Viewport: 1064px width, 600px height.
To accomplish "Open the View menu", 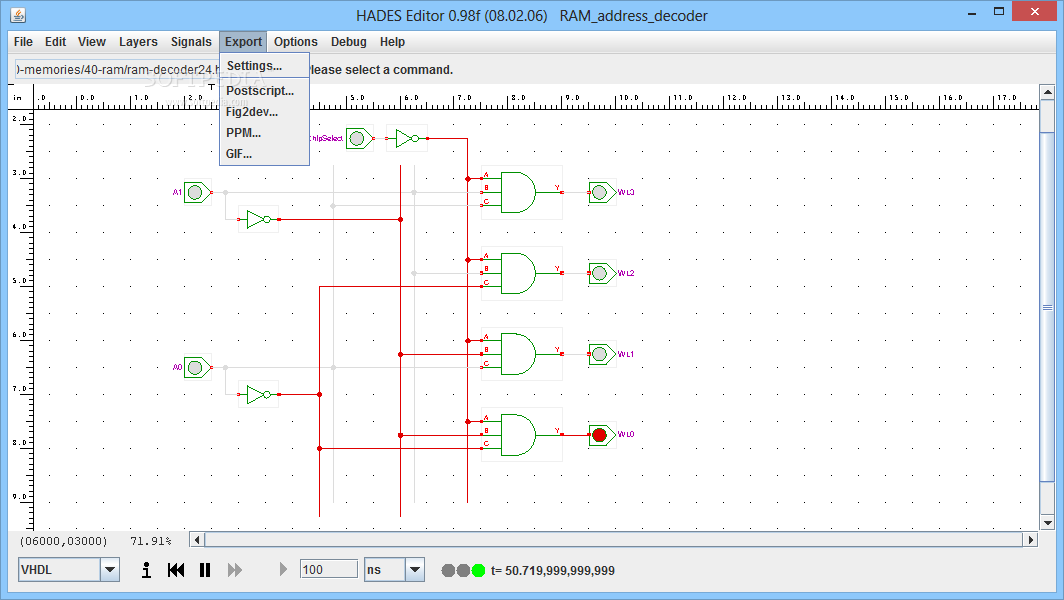I will click(92, 41).
